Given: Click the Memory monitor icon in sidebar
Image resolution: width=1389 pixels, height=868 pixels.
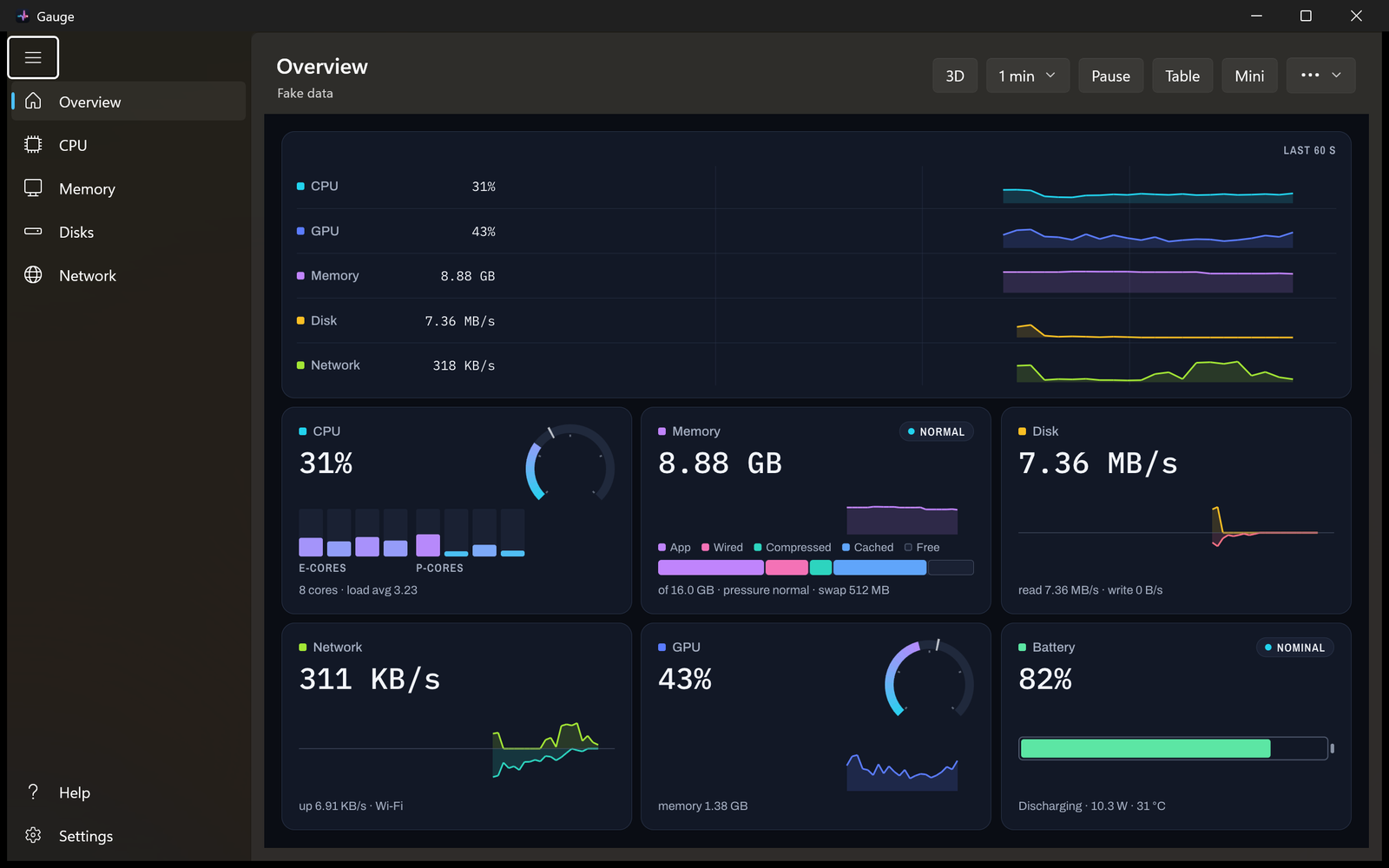Looking at the screenshot, I should [33, 188].
